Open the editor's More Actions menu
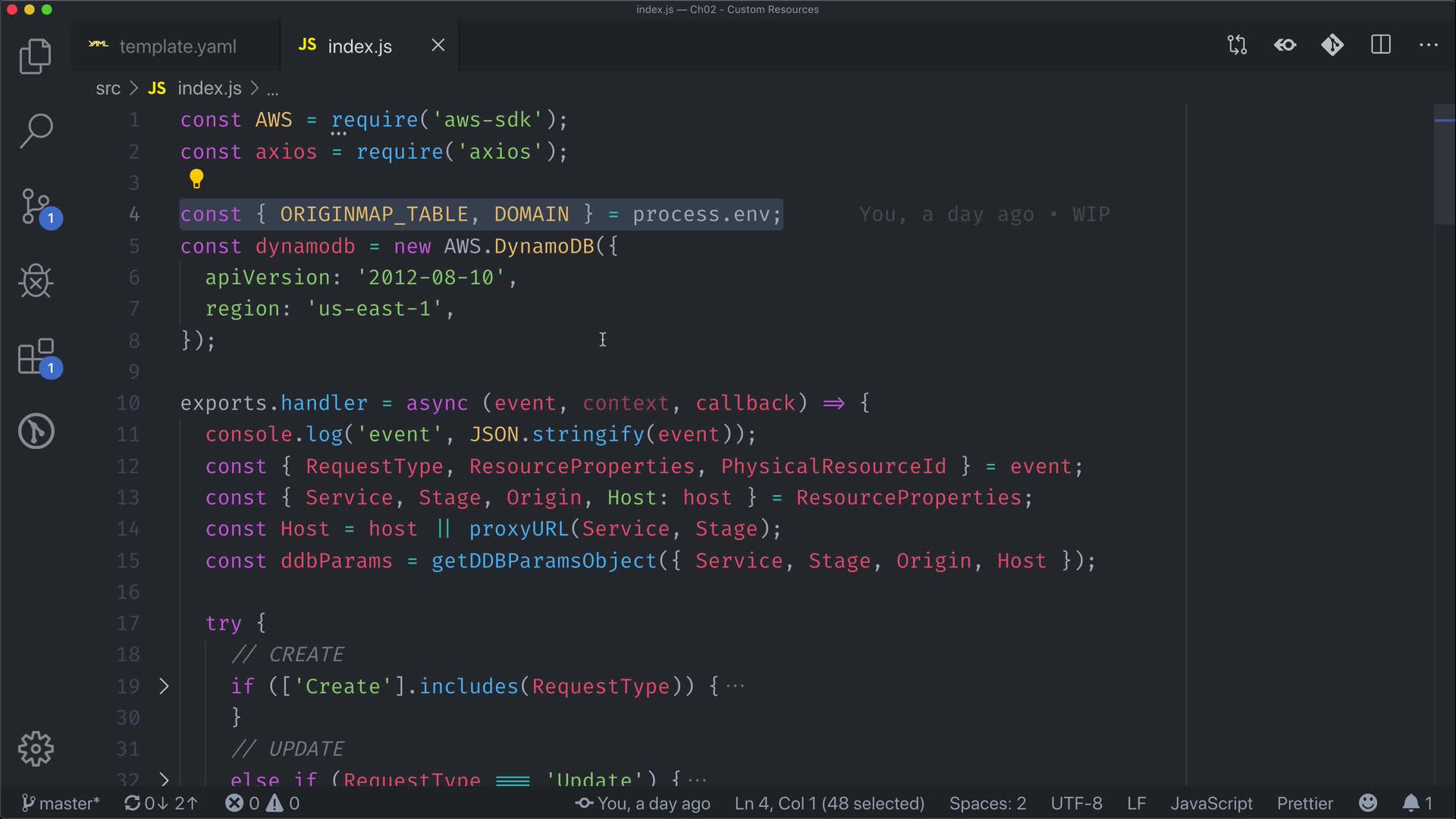 (x=1428, y=45)
